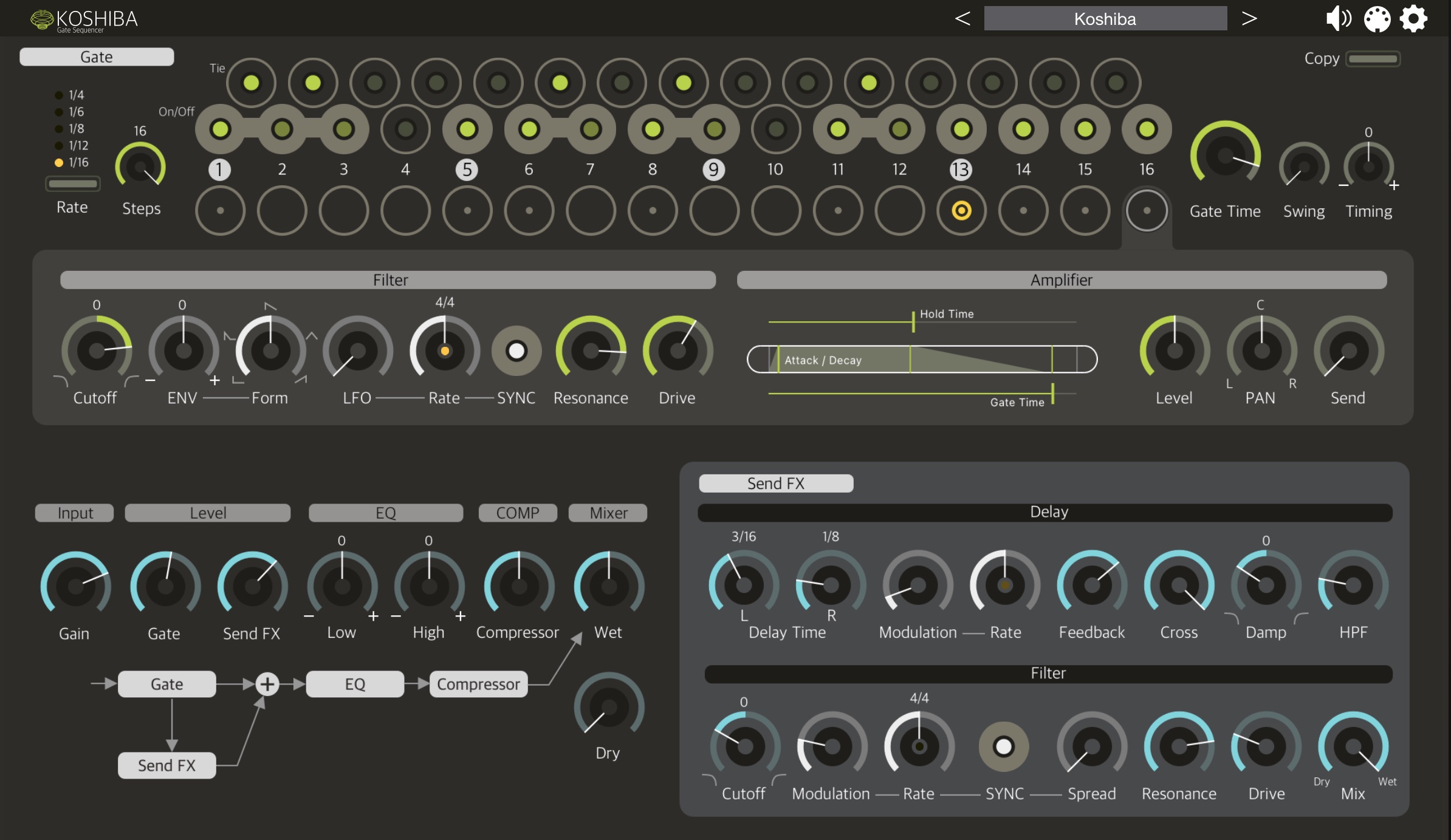
Task: Click the speaker audio icon
Action: point(1338,19)
